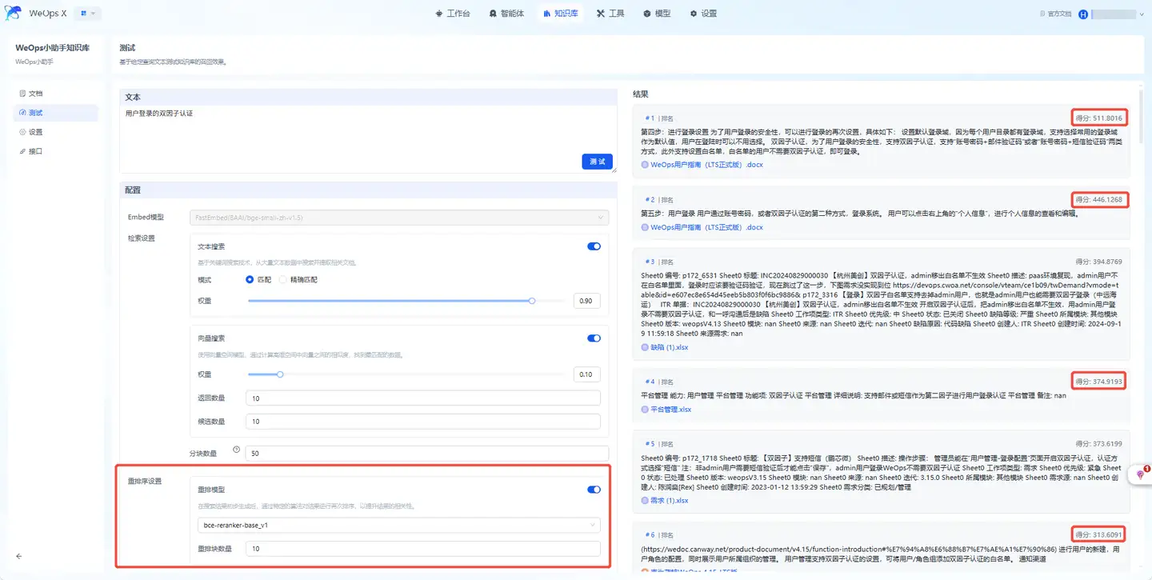
Task: Click the 重排块数量 input field
Action: 423,549
